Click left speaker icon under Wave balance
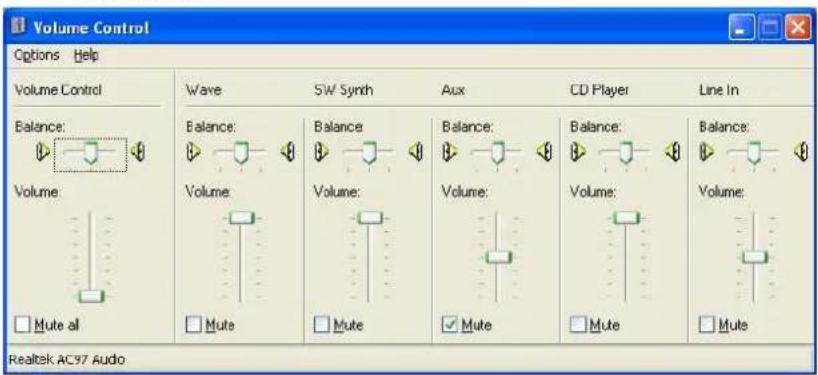Screen dimensions: 818x375 point(194,151)
